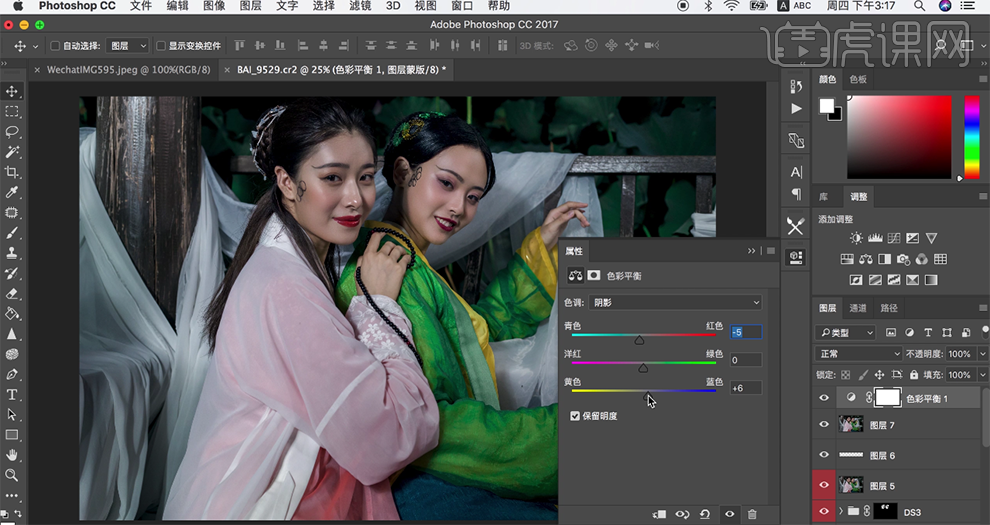Delete adjustment with trash icon

point(752,514)
